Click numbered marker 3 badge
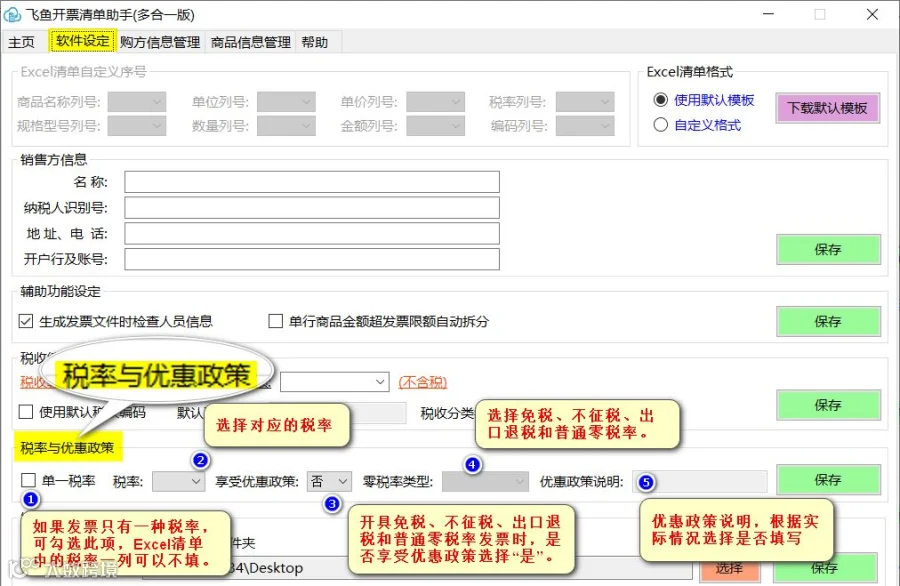Screen dimensions: 900x586 click(x=332, y=504)
